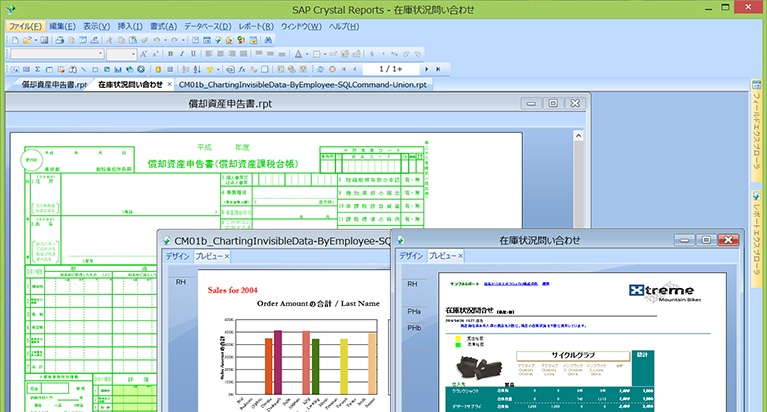This screenshot has height=412, width=767.
Task: Select the Insert Box tool
Action: click(95, 69)
